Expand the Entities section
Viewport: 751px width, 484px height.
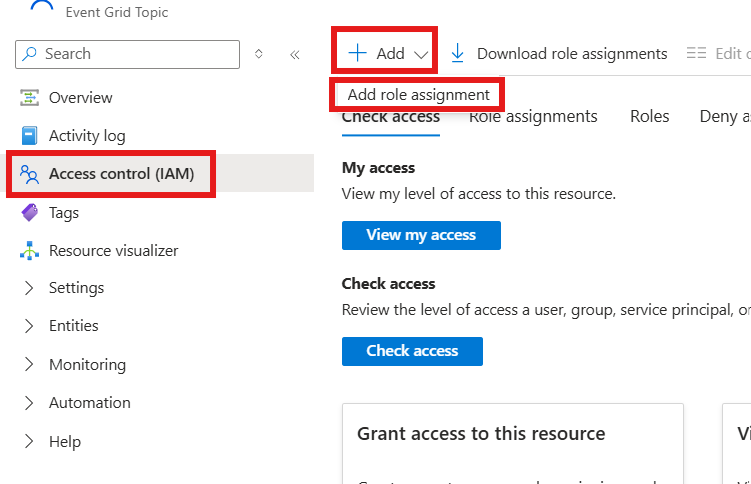pos(29,326)
